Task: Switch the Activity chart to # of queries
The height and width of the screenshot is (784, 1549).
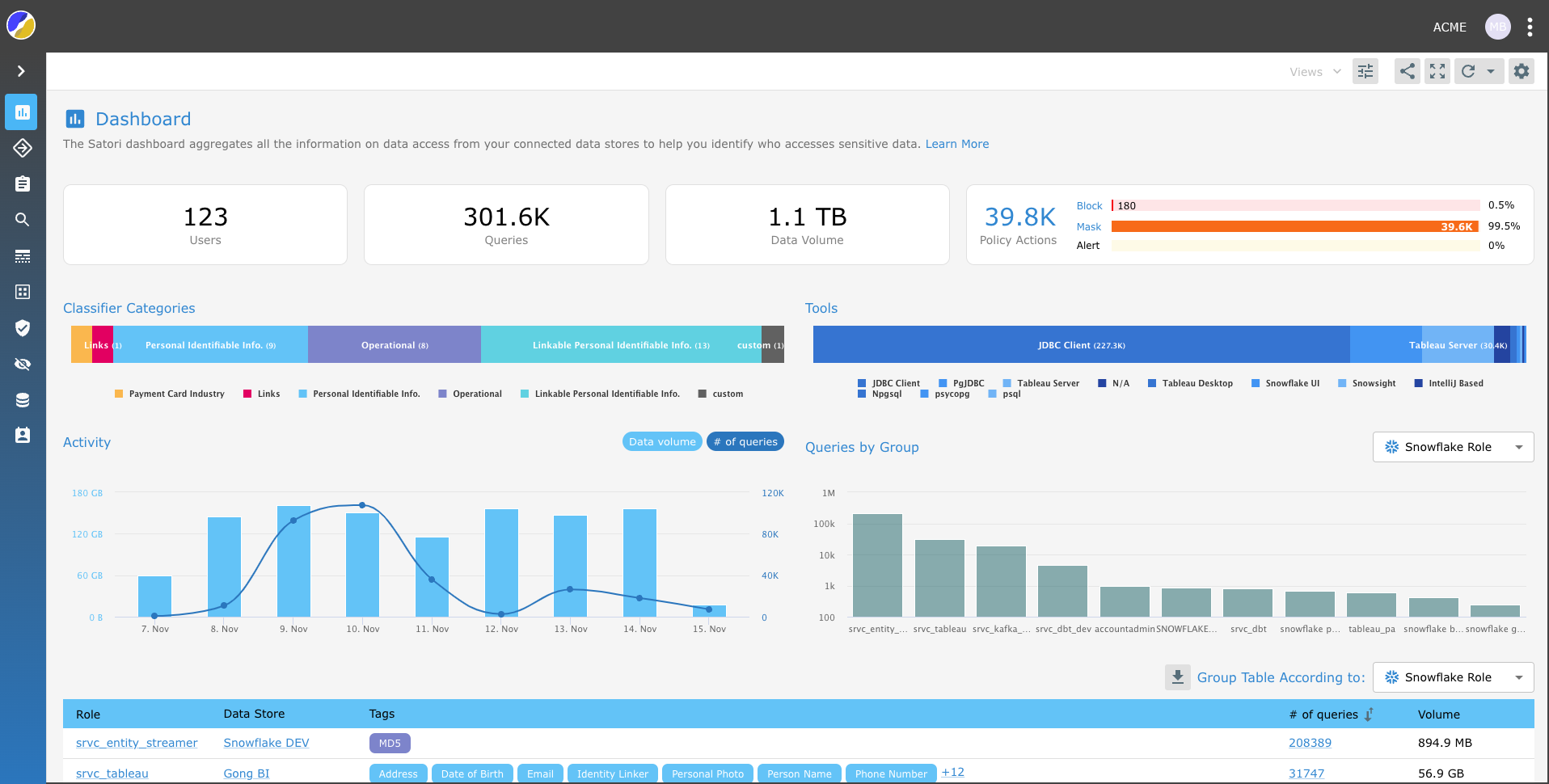Action: 745,441
